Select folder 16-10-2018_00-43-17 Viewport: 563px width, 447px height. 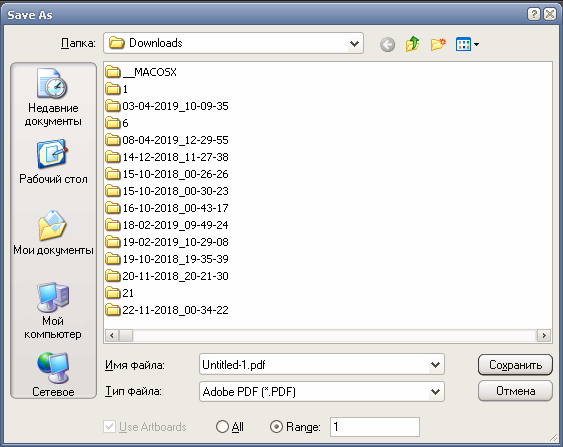[x=167, y=208]
